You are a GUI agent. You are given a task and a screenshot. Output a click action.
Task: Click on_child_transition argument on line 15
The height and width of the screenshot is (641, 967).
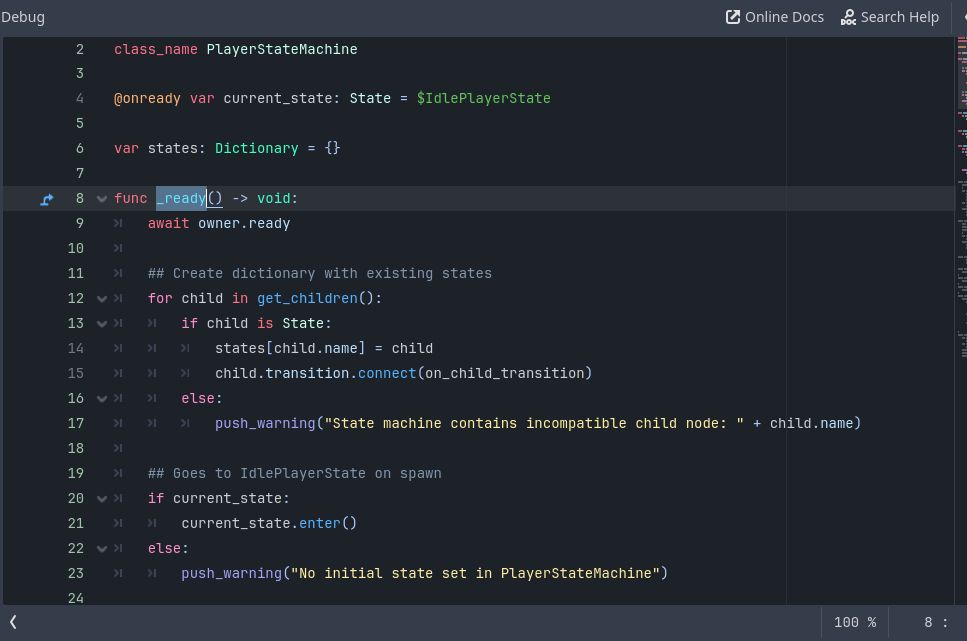[505, 373]
